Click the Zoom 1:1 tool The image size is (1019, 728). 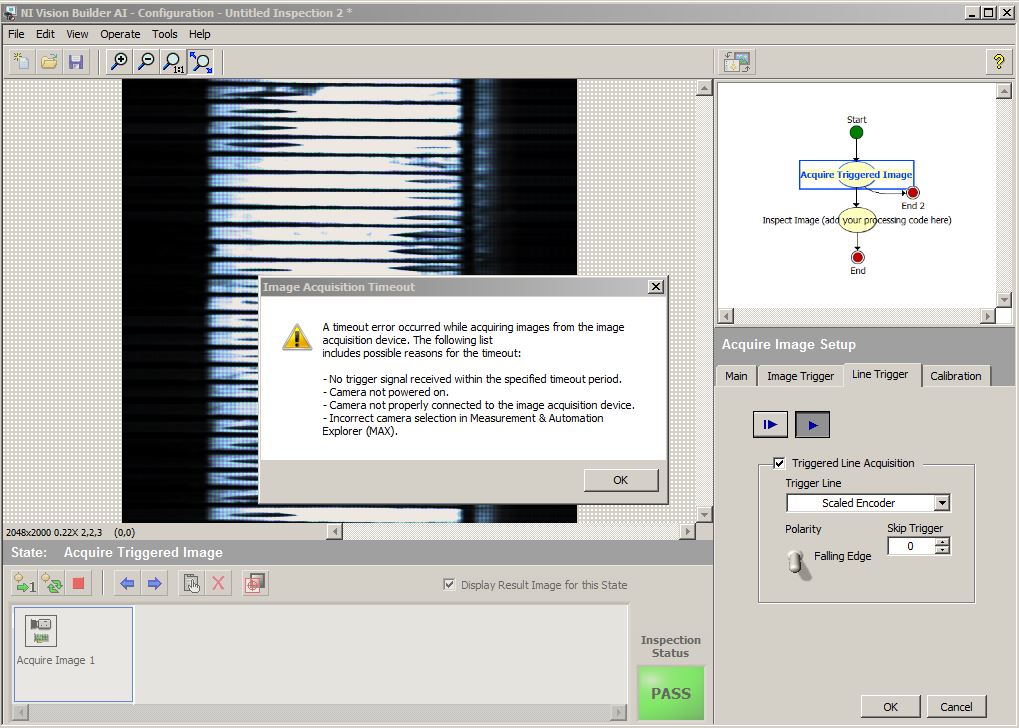[174, 62]
